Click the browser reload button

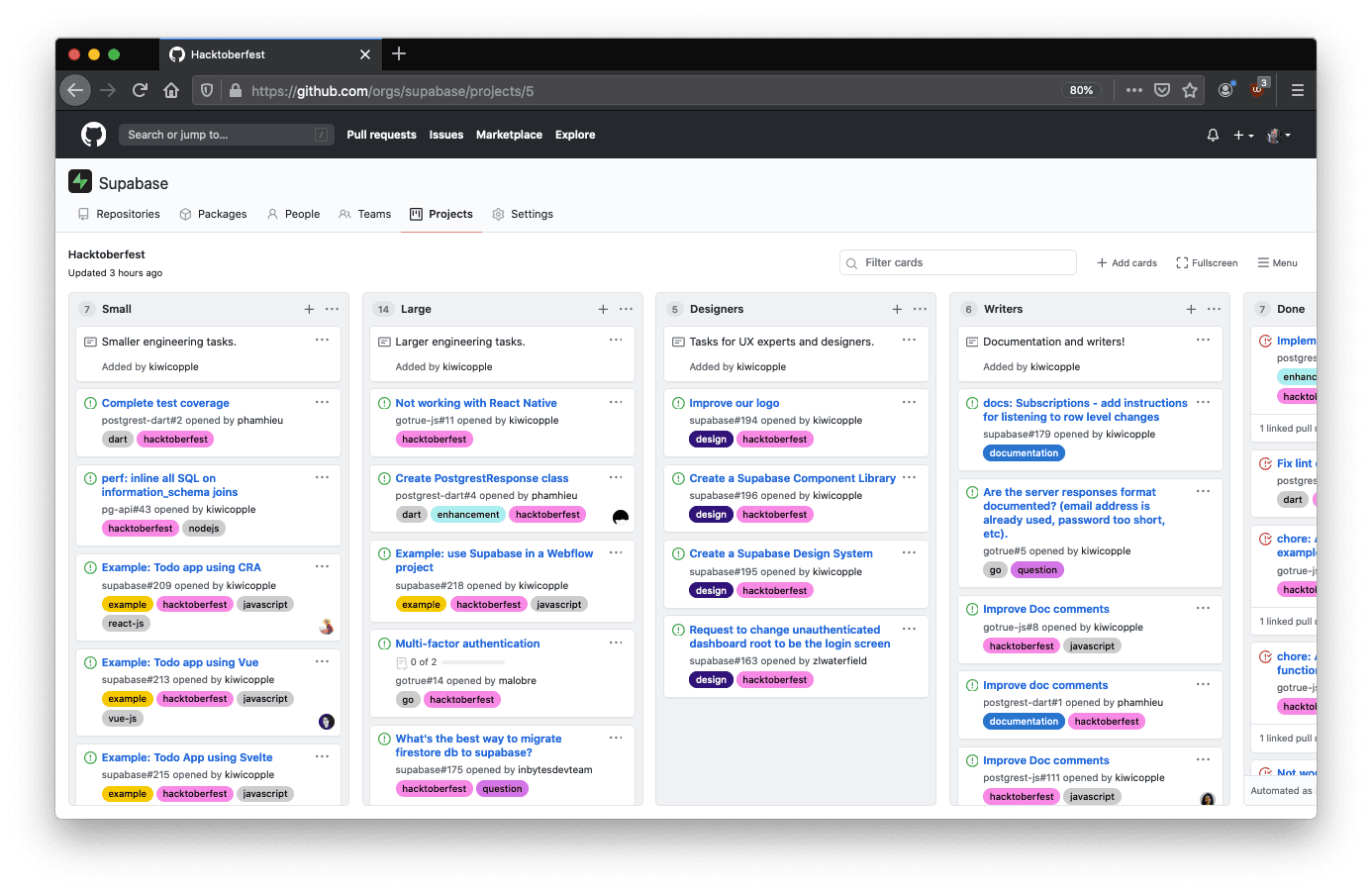pyautogui.click(x=140, y=90)
